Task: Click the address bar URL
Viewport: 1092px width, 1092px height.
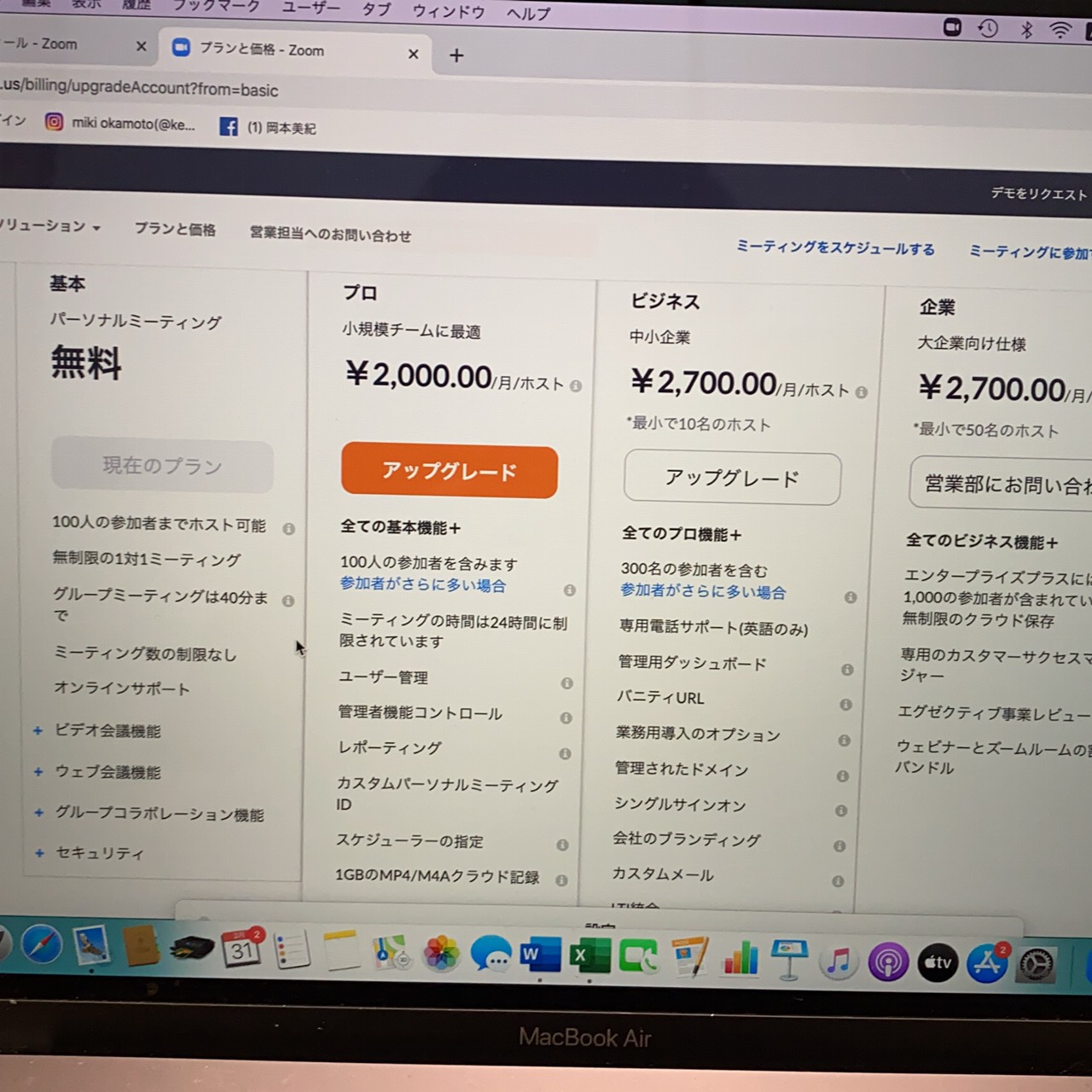Action: click(x=139, y=89)
